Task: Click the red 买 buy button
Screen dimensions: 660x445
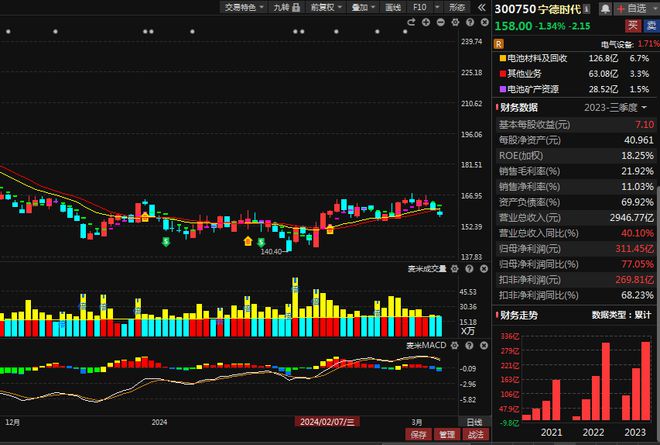Action: [x=633, y=26]
